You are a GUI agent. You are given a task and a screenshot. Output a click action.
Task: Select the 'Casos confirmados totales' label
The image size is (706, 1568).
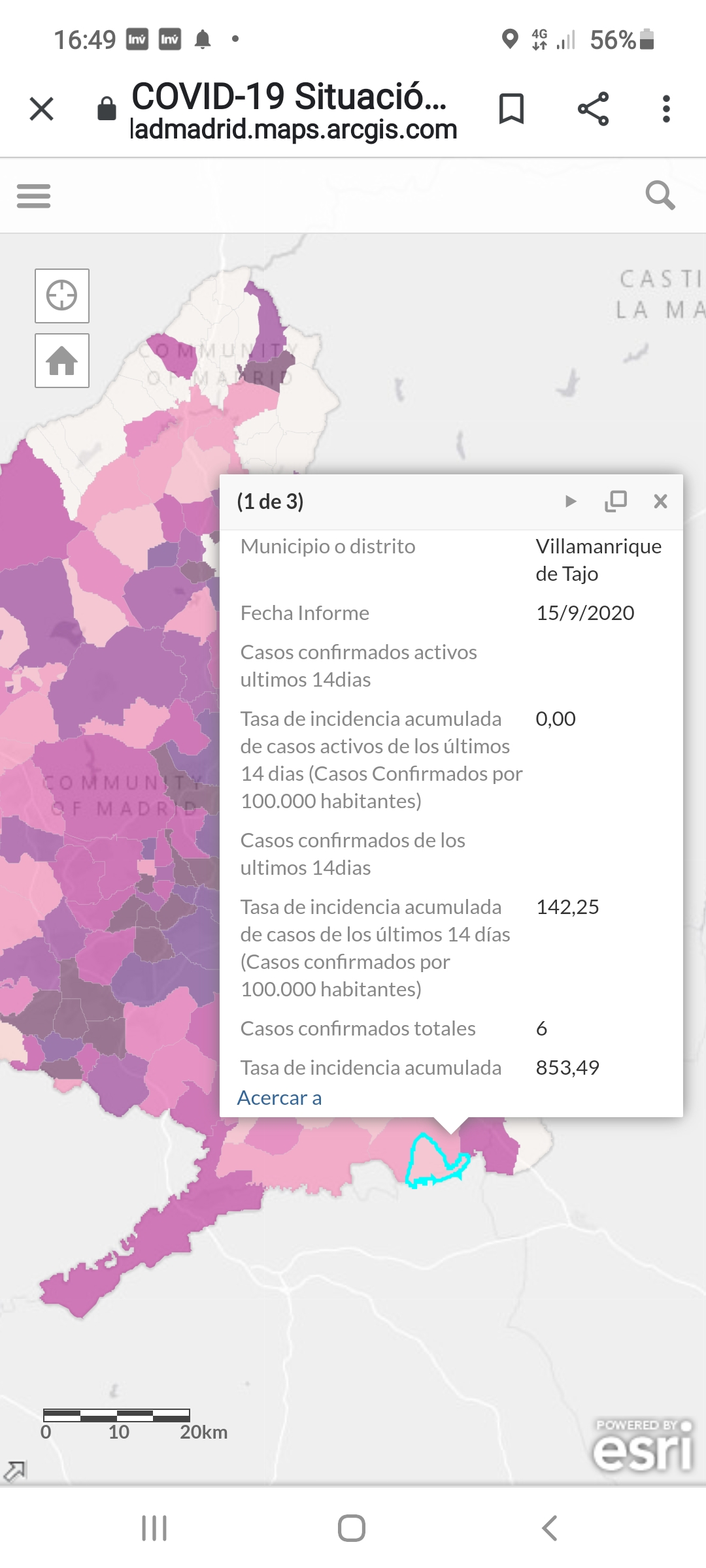coord(358,1028)
